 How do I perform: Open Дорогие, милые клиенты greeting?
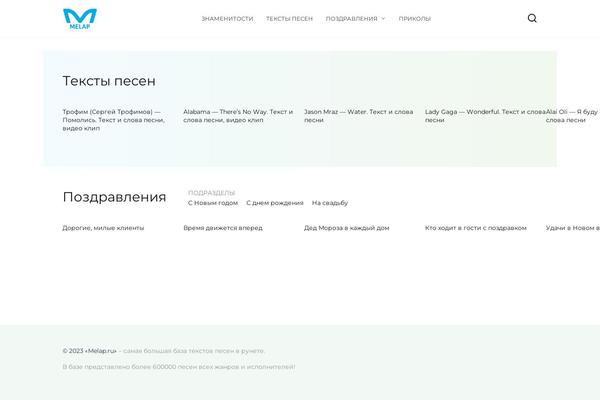click(x=103, y=228)
